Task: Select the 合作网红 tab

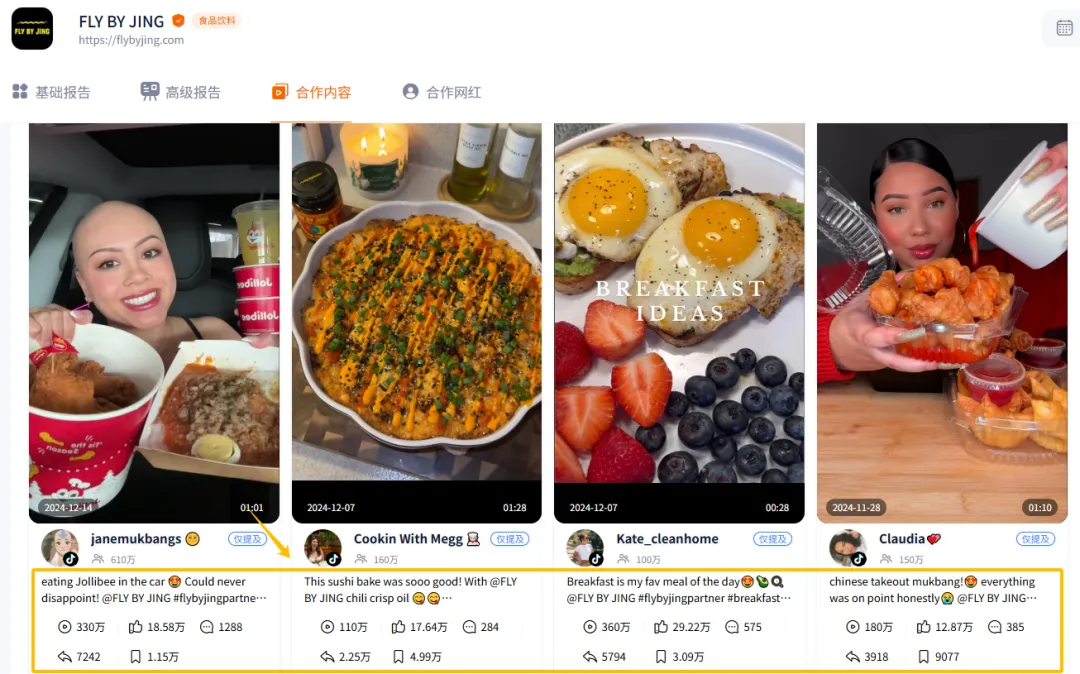Action: pos(442,92)
